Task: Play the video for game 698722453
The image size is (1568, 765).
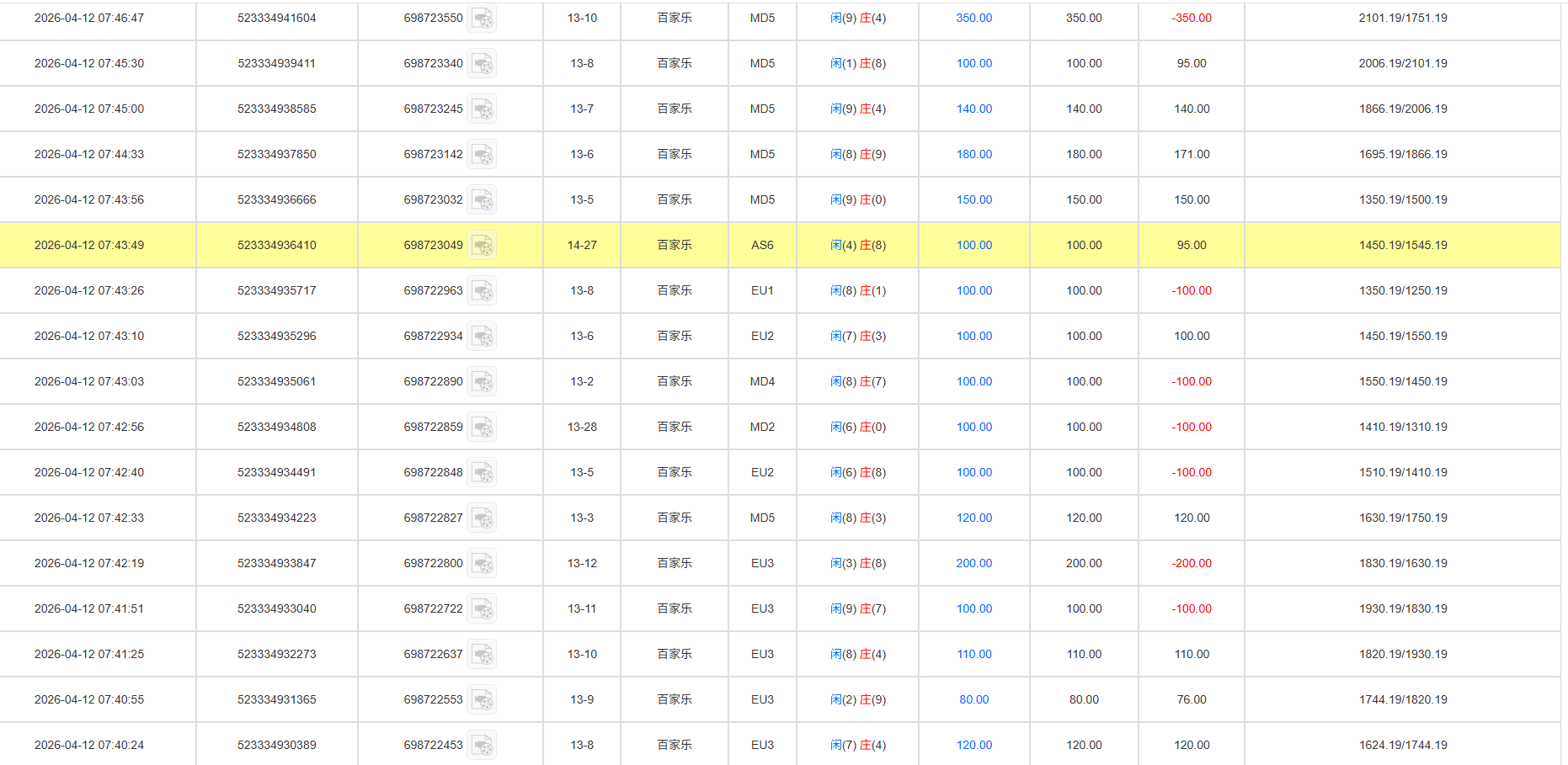Action: 483,745
